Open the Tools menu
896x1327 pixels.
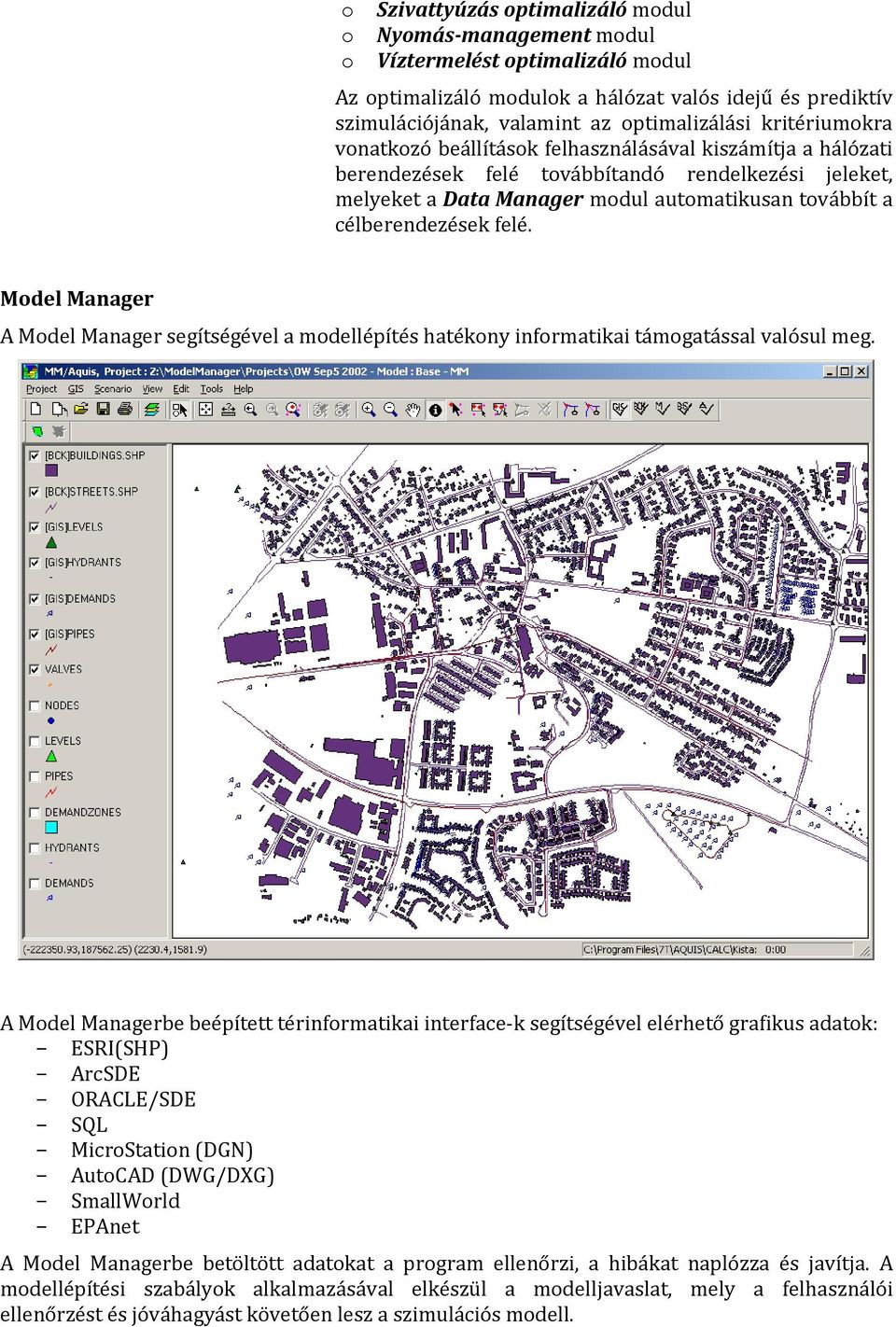click(x=212, y=389)
